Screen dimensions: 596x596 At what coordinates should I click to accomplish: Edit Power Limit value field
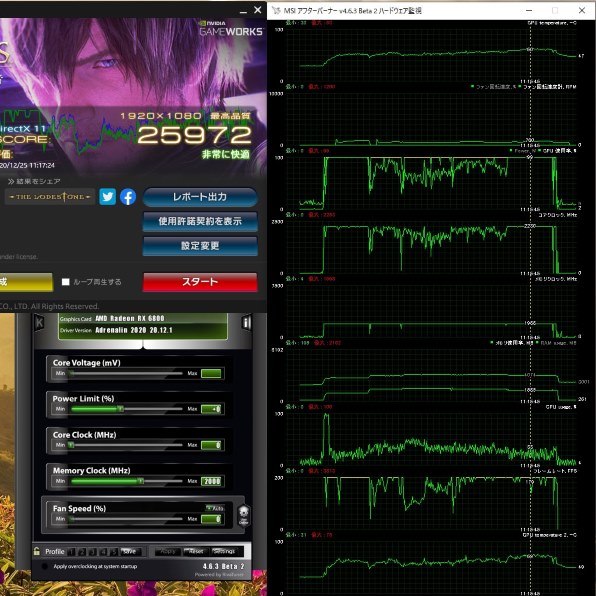pyautogui.click(x=211, y=409)
